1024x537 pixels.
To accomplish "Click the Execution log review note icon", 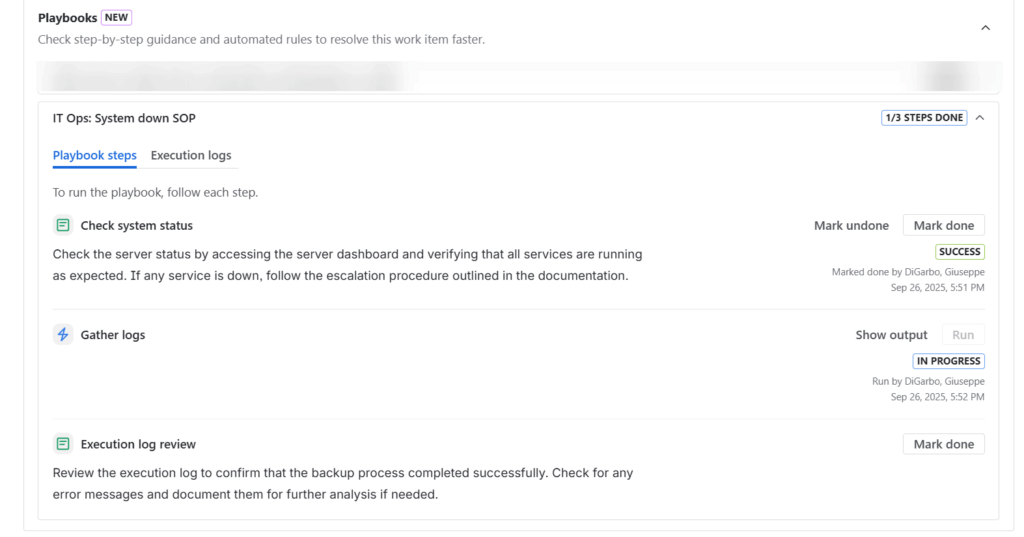I will (x=63, y=444).
